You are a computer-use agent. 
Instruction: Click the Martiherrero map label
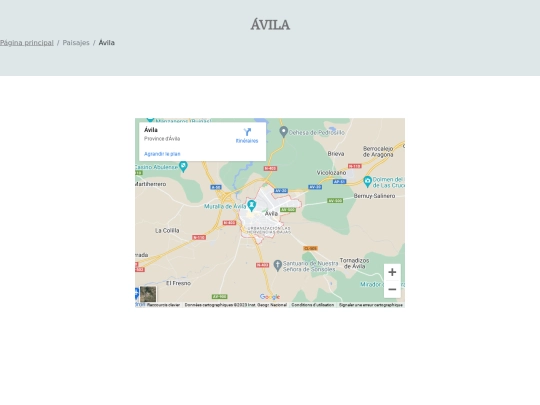pyautogui.click(x=150, y=184)
